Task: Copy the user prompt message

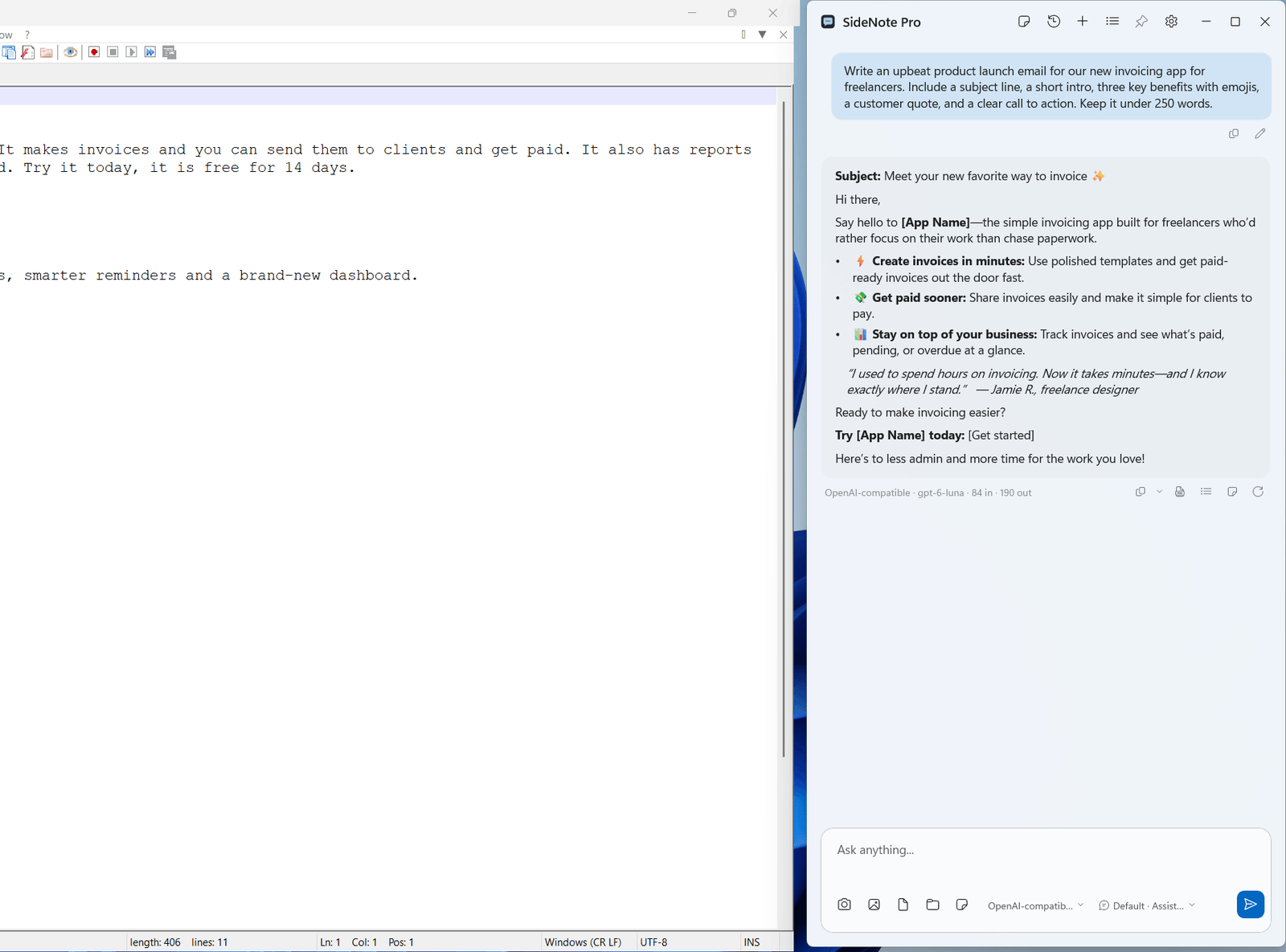Action: (x=1234, y=133)
